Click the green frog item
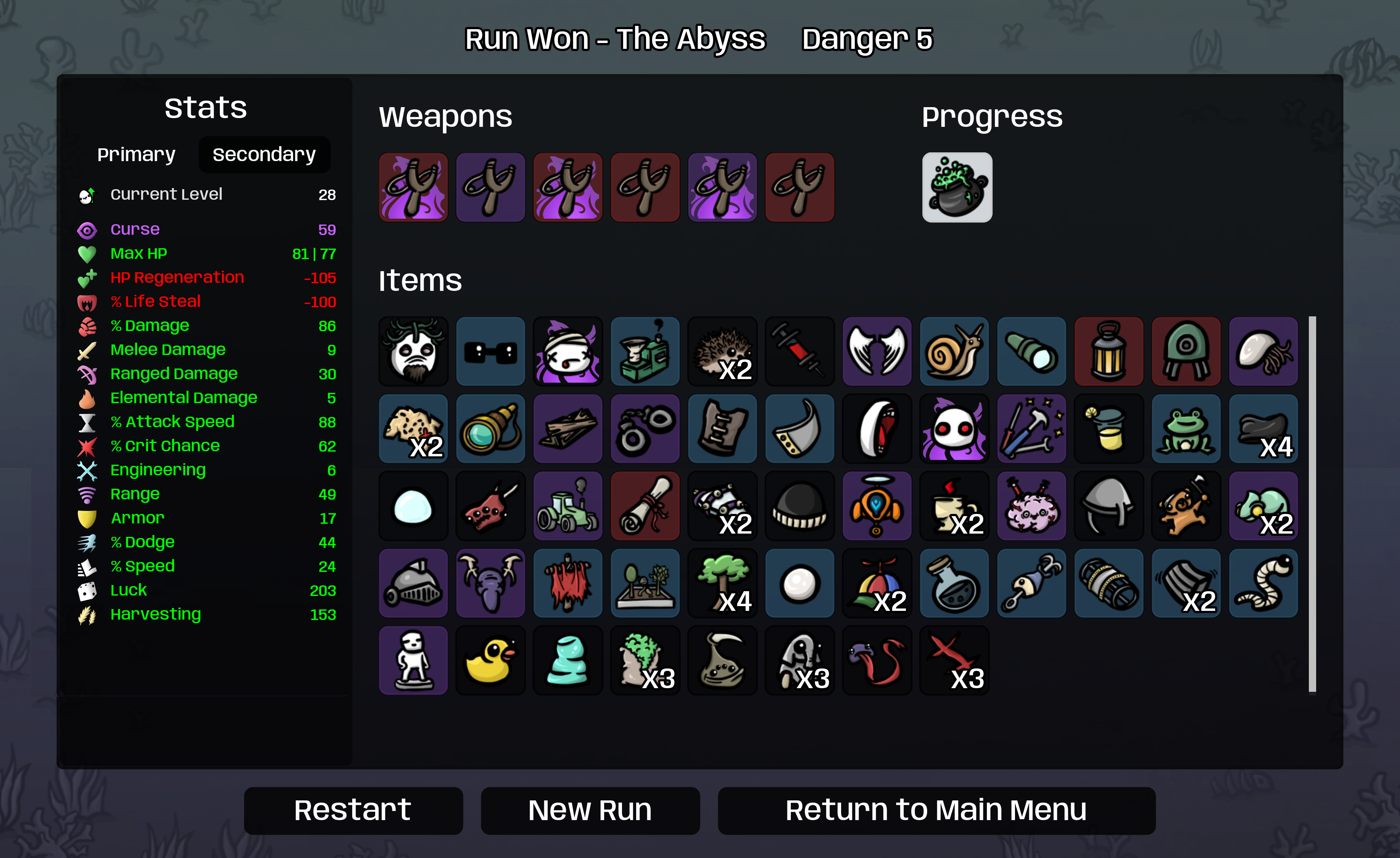Image resolution: width=1400 pixels, height=858 pixels. (1186, 428)
